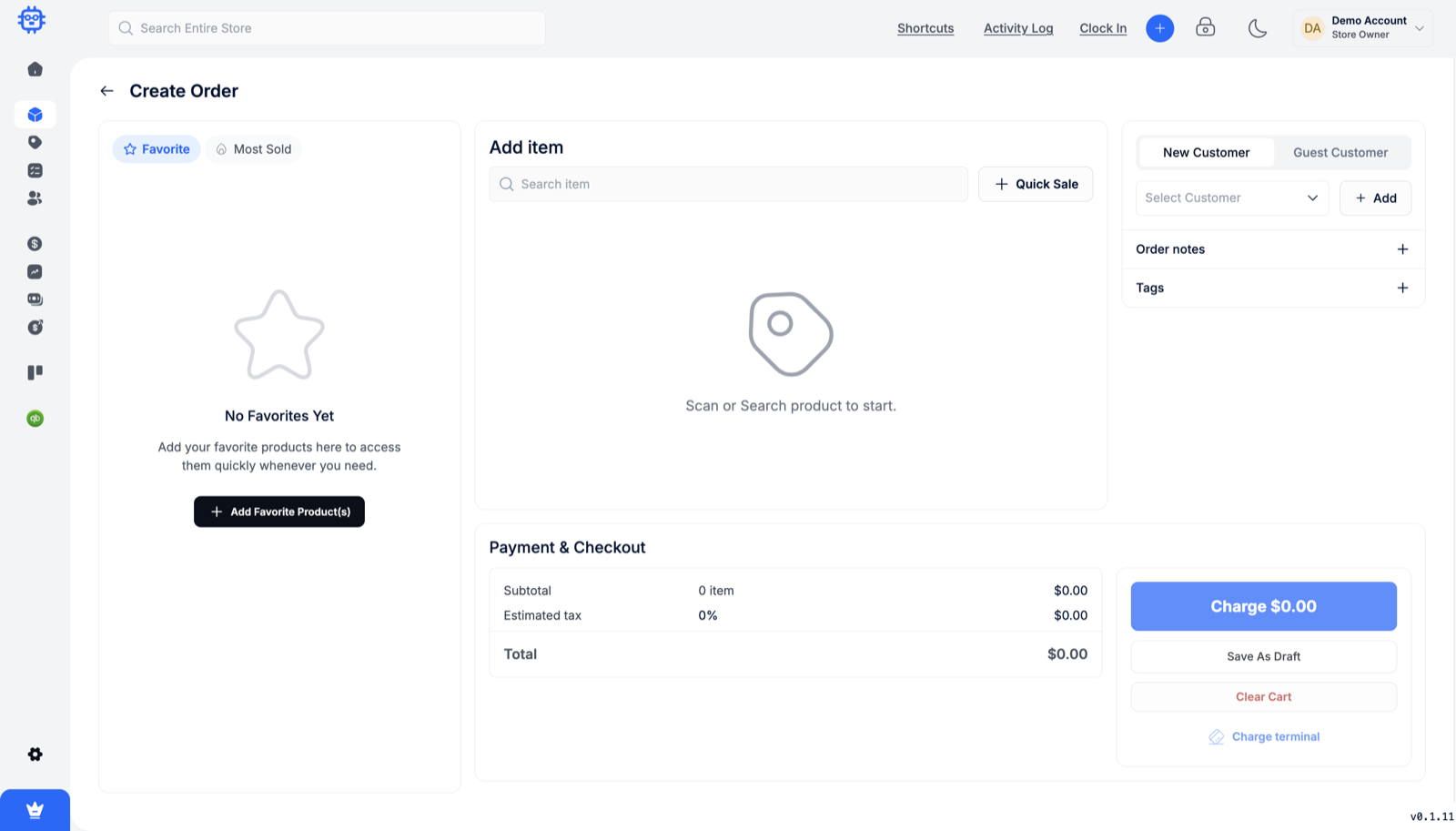Expand Order notes with the plus
Viewport: 1456px width, 831px height.
pyautogui.click(x=1402, y=249)
